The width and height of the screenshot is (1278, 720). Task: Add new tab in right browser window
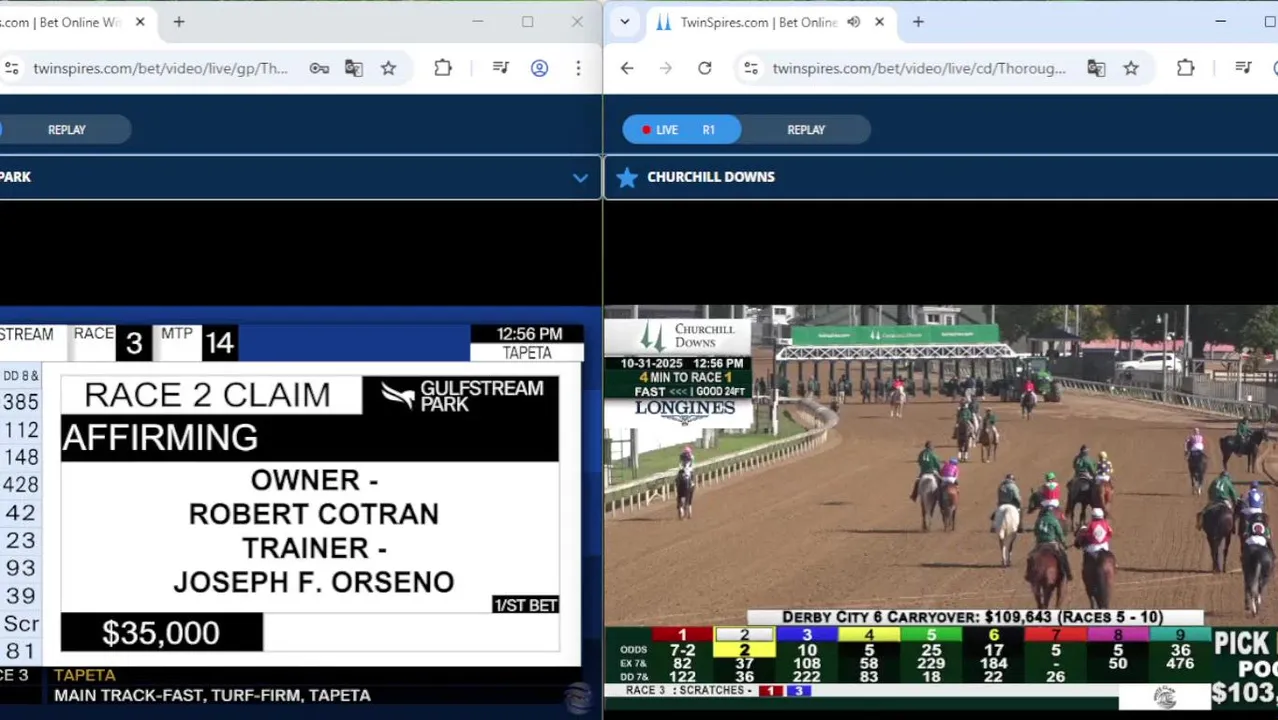[918, 22]
